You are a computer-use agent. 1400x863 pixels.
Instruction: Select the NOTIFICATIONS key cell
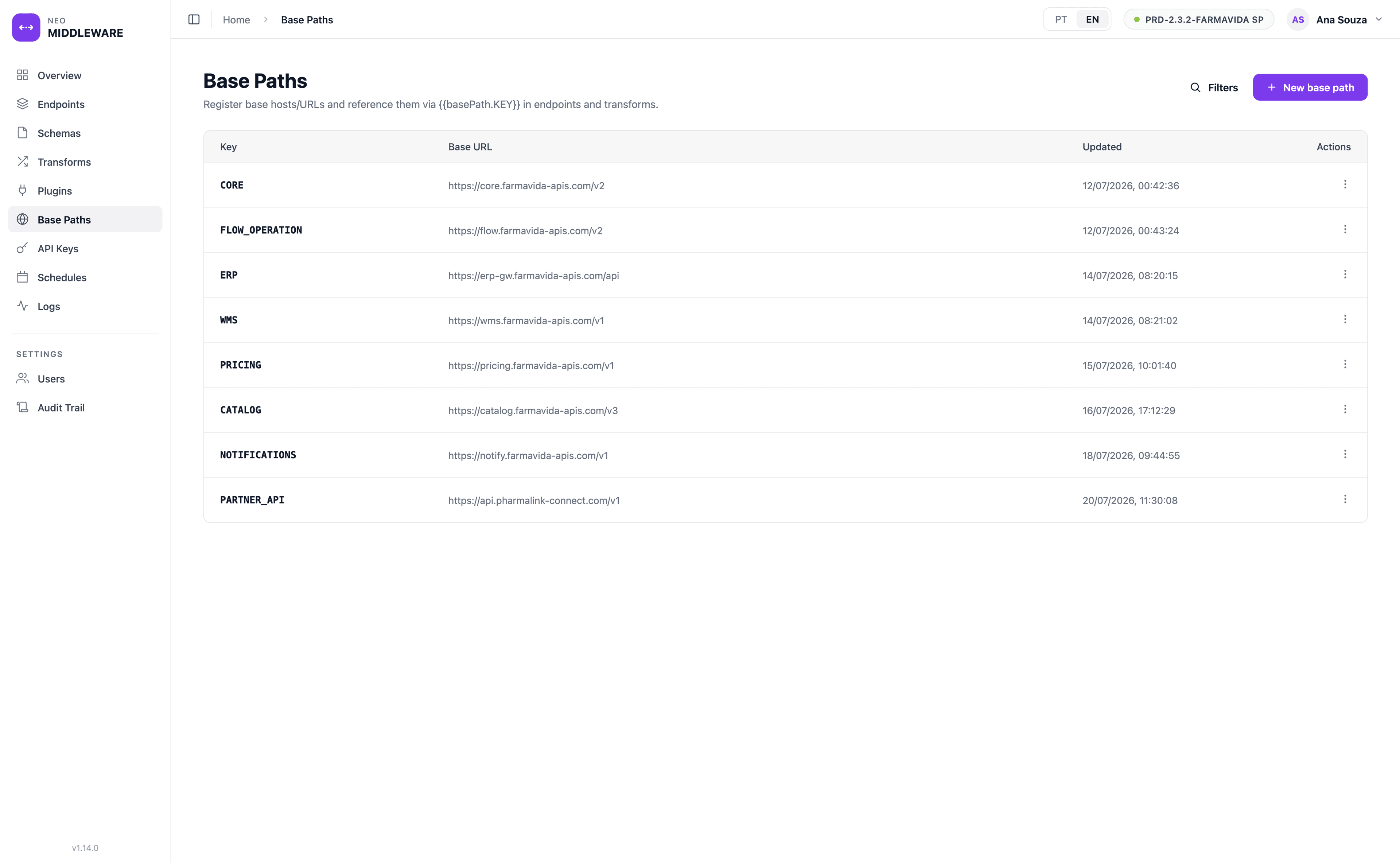[258, 455]
